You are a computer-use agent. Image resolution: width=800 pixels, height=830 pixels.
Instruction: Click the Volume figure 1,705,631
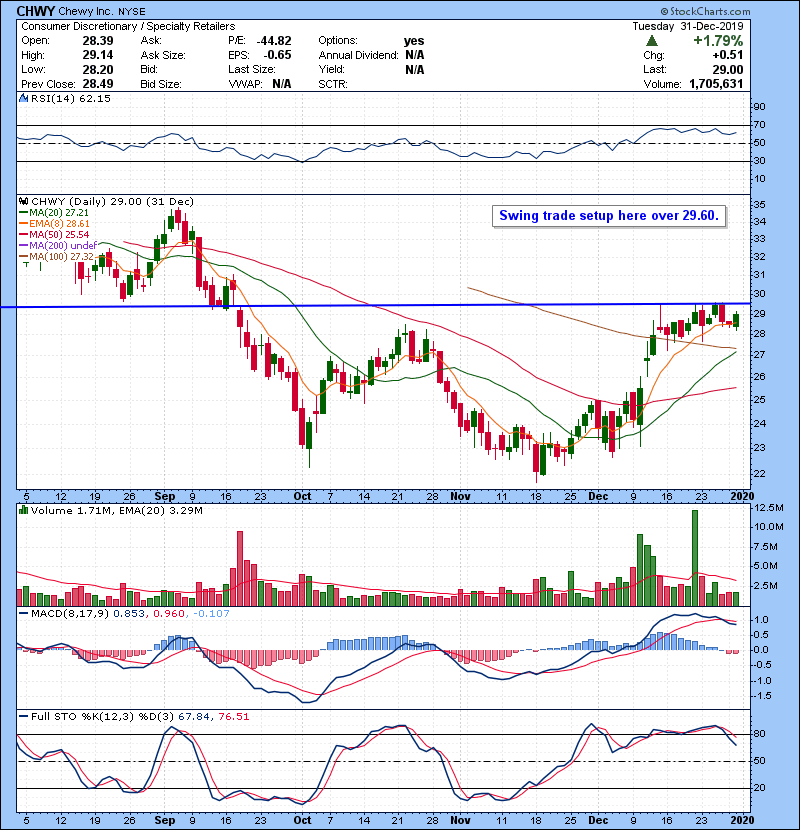click(x=716, y=84)
